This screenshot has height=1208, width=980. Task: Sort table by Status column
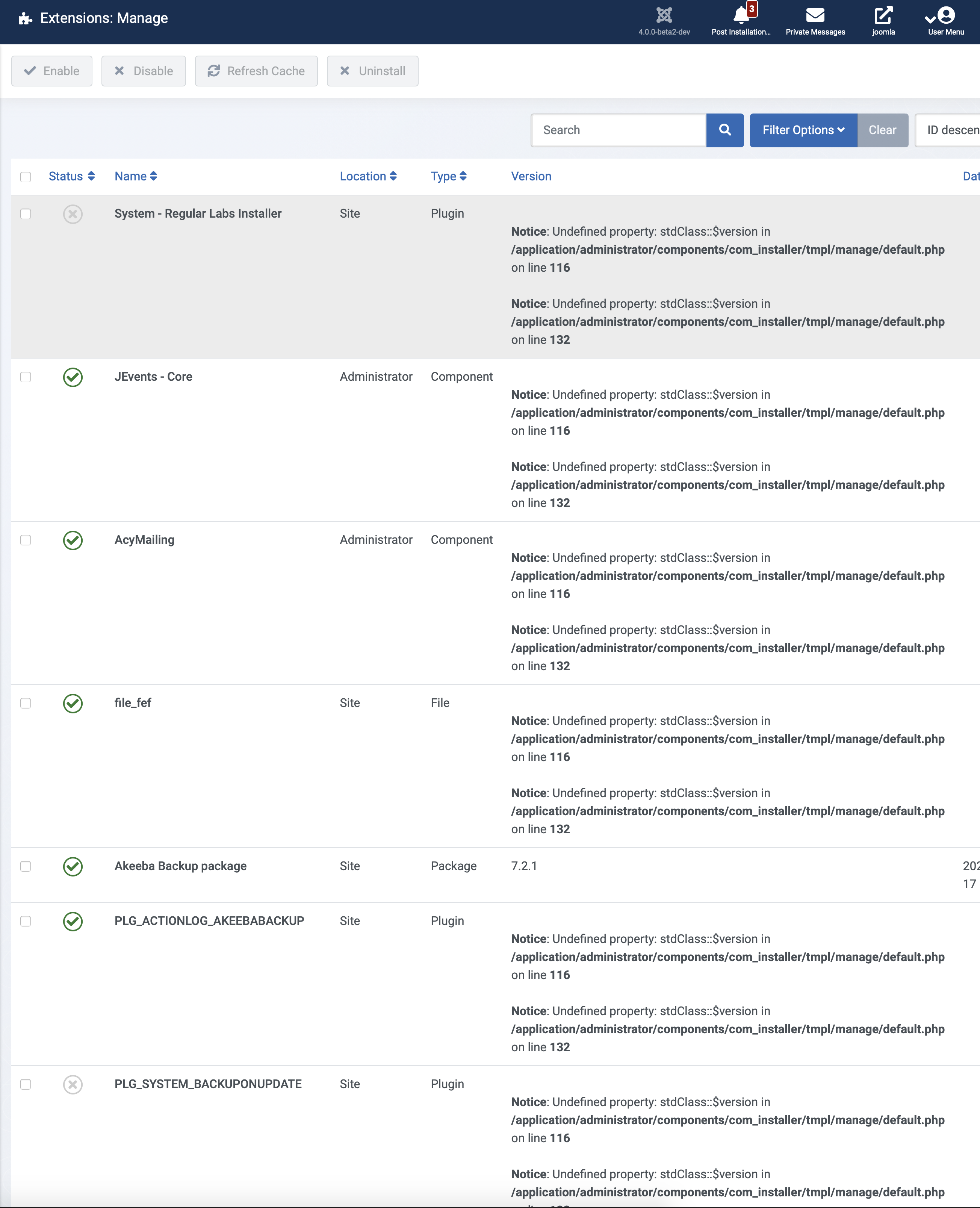(x=72, y=176)
